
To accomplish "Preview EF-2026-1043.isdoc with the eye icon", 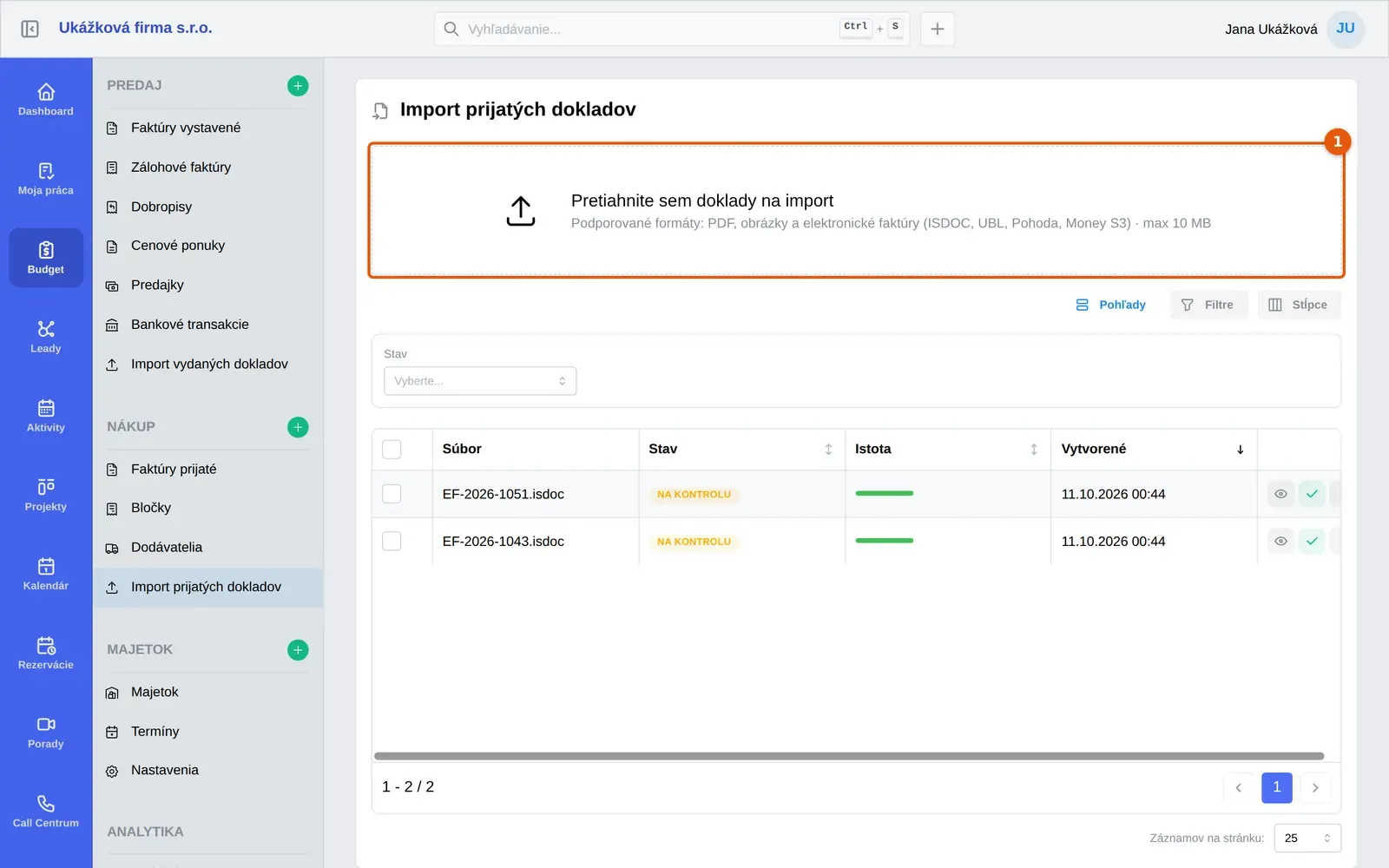I will click(1280, 541).
